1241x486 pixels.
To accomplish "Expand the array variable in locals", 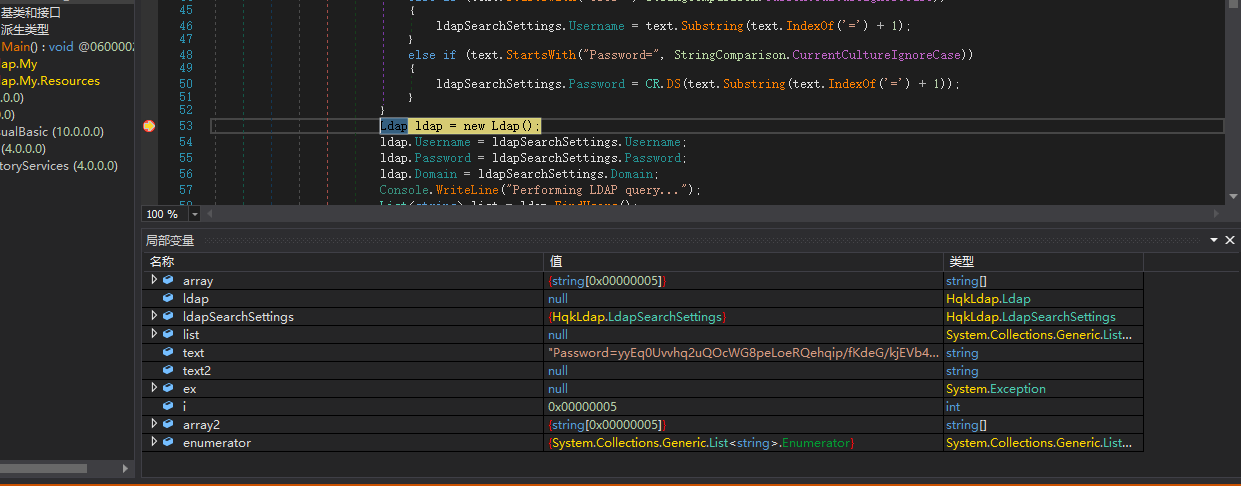I will click(154, 281).
